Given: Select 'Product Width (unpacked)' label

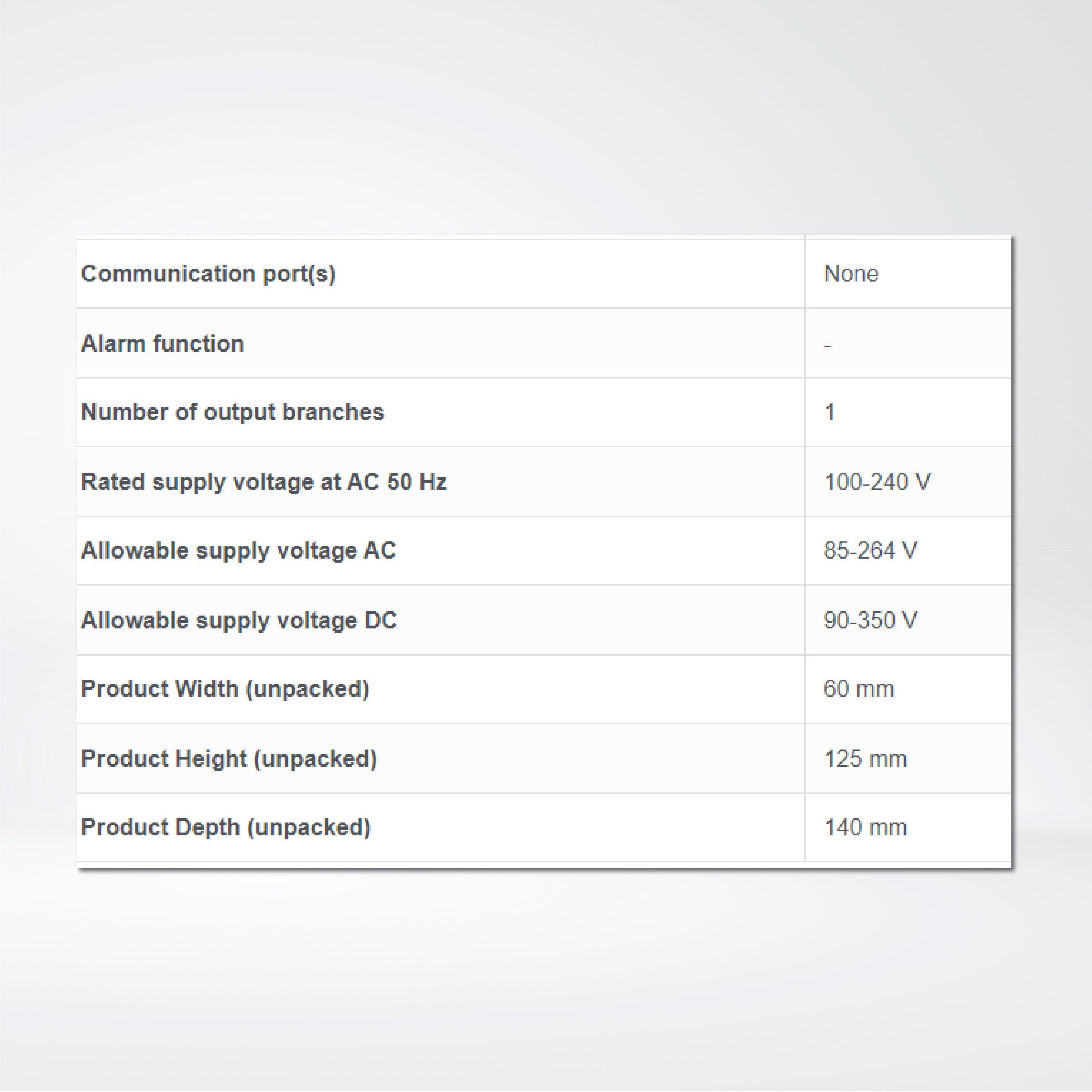Looking at the screenshot, I should click(225, 689).
